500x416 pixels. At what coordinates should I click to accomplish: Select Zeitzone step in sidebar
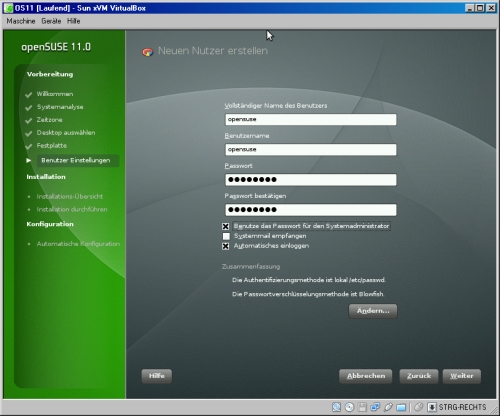tap(49, 120)
